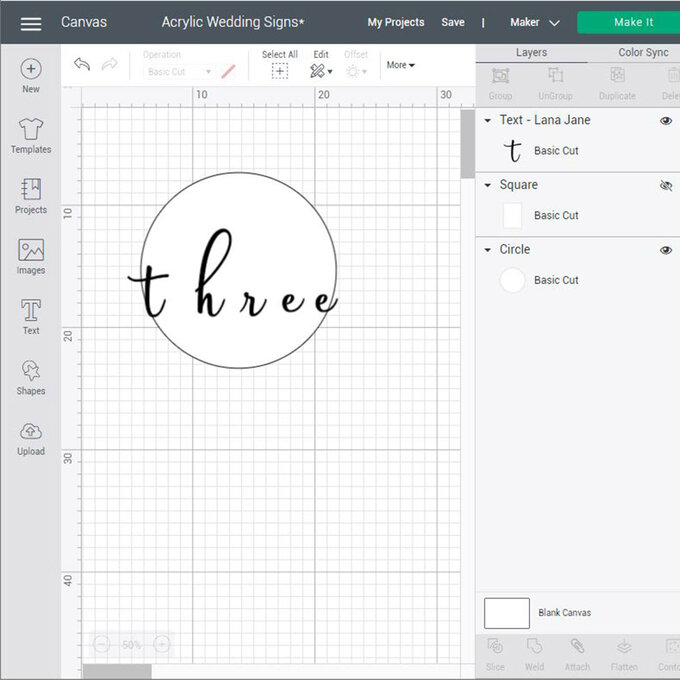Click the Blank Canvas color swatch
680x680 pixels.
[x=506, y=613]
